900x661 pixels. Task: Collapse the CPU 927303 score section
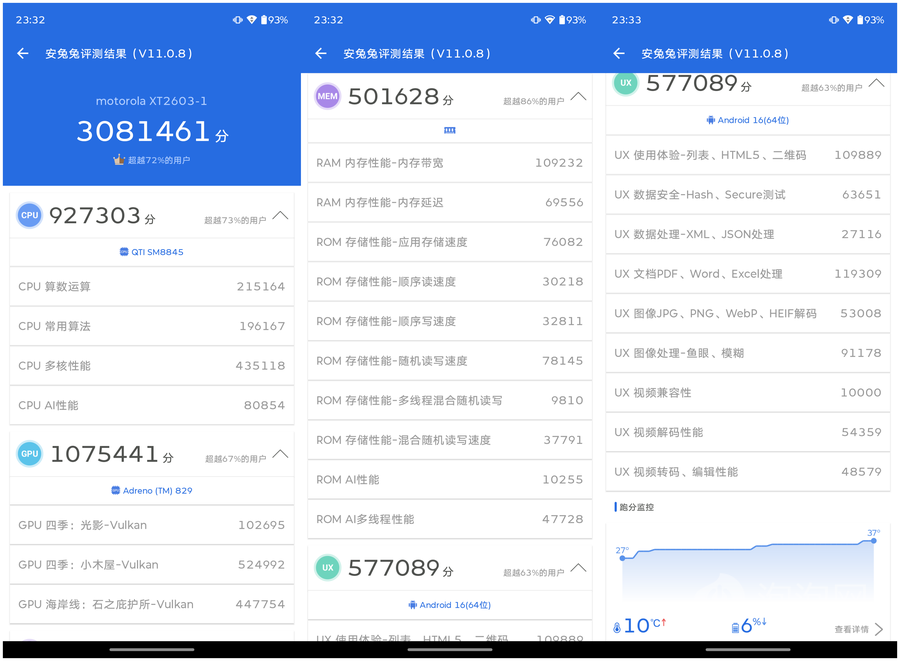coord(280,215)
